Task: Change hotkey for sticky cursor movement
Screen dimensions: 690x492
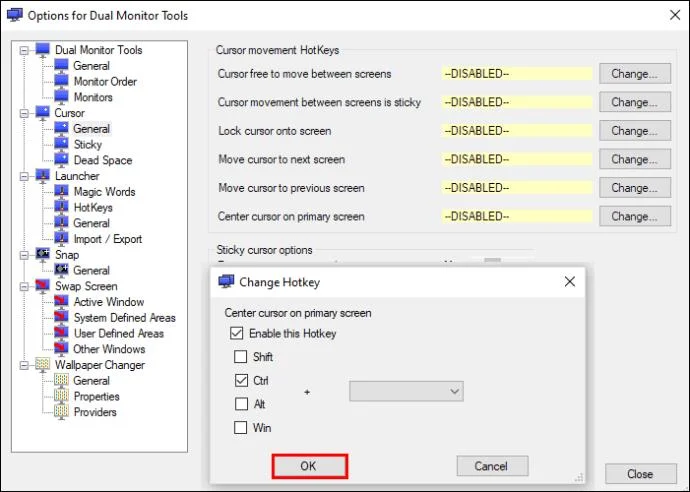Action: [635, 102]
